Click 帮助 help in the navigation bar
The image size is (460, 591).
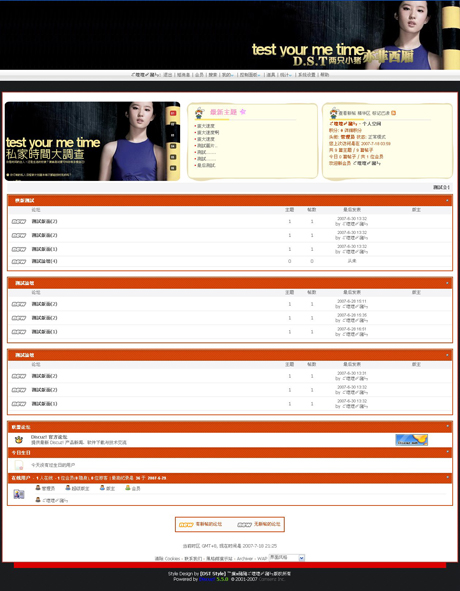click(x=324, y=75)
